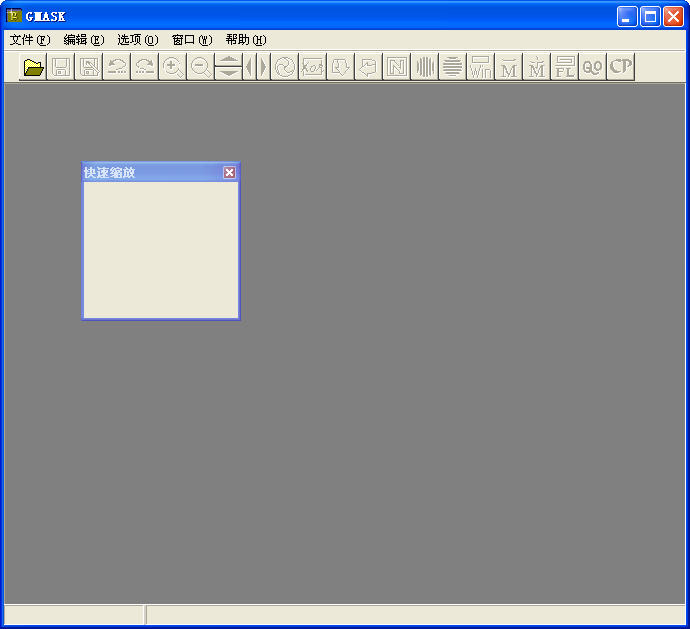Click the zoom out magnifier icon
Screen dimensions: 690x629
[x=201, y=67]
